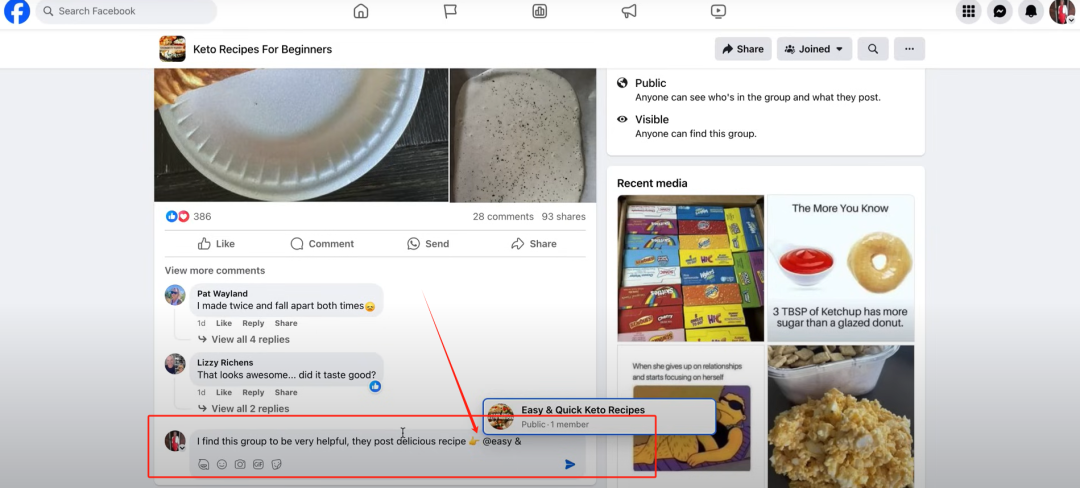Open the GIF picker in comment box
This screenshot has width=1080, height=488.
click(x=258, y=465)
